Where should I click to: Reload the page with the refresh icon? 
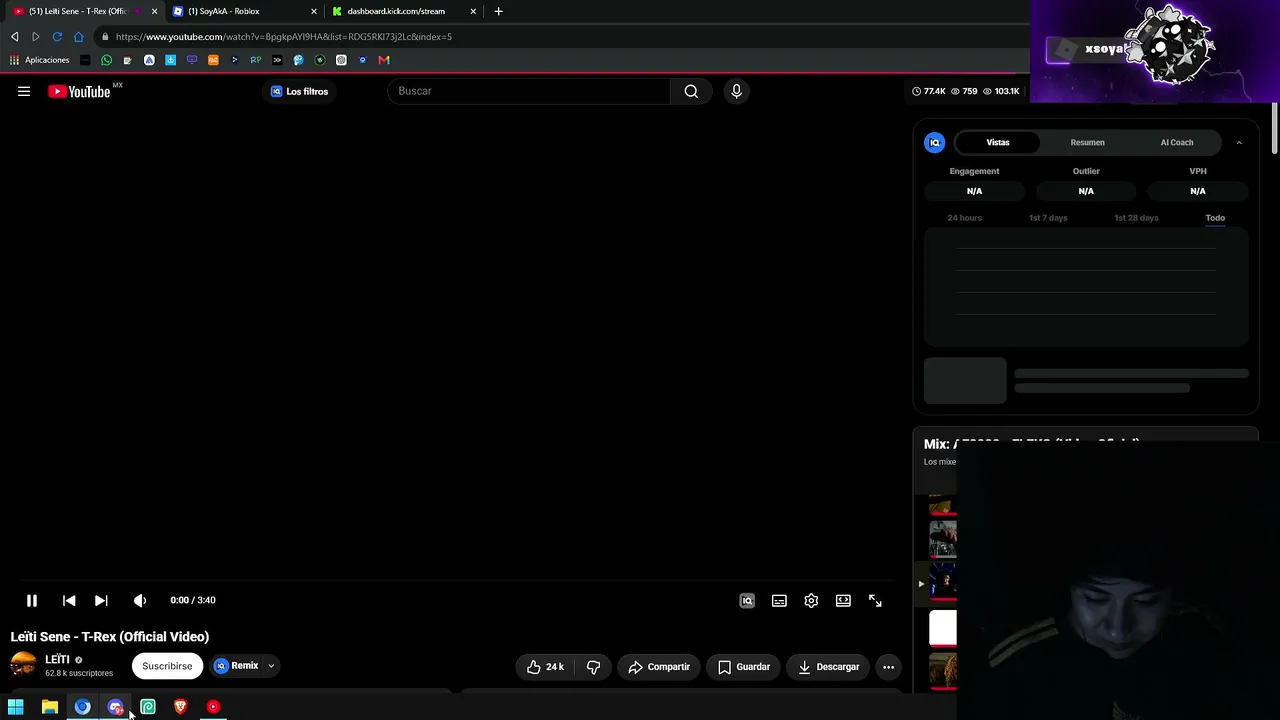(x=57, y=37)
